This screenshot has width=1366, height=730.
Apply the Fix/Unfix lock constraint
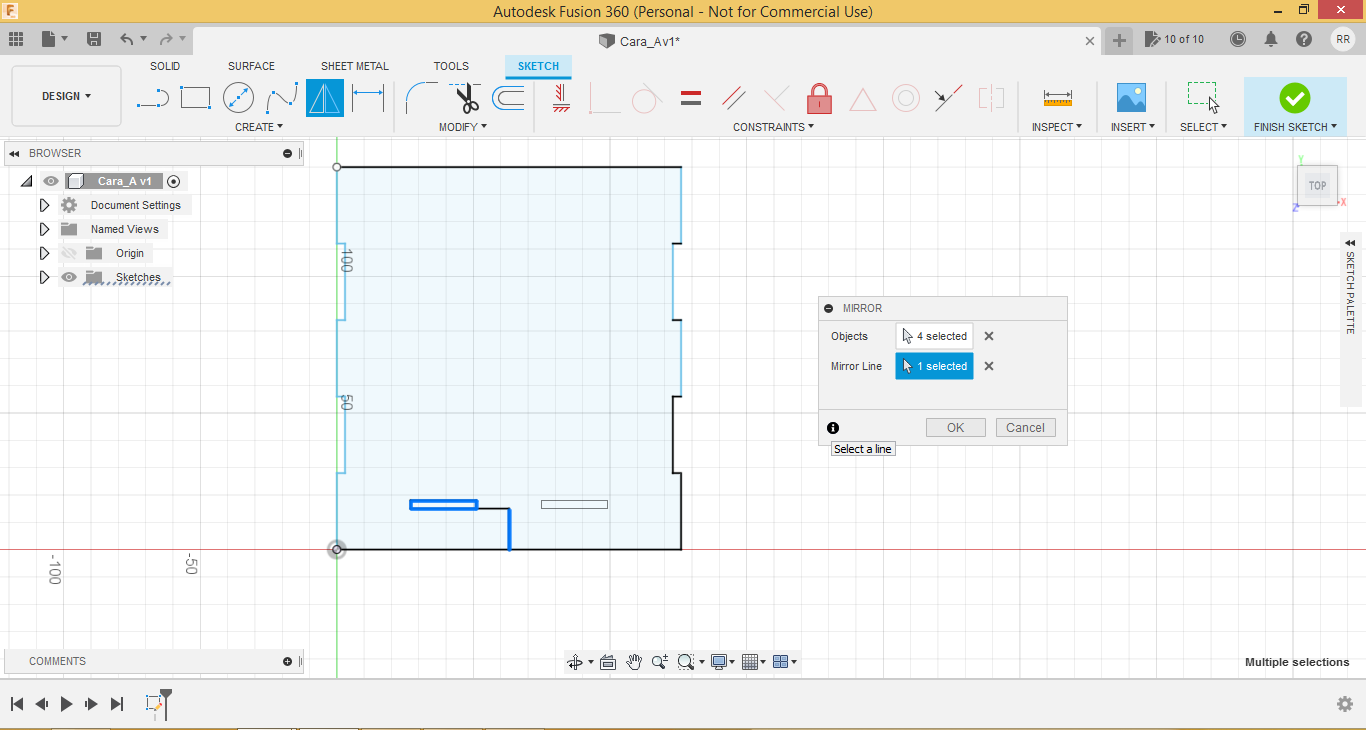point(820,98)
